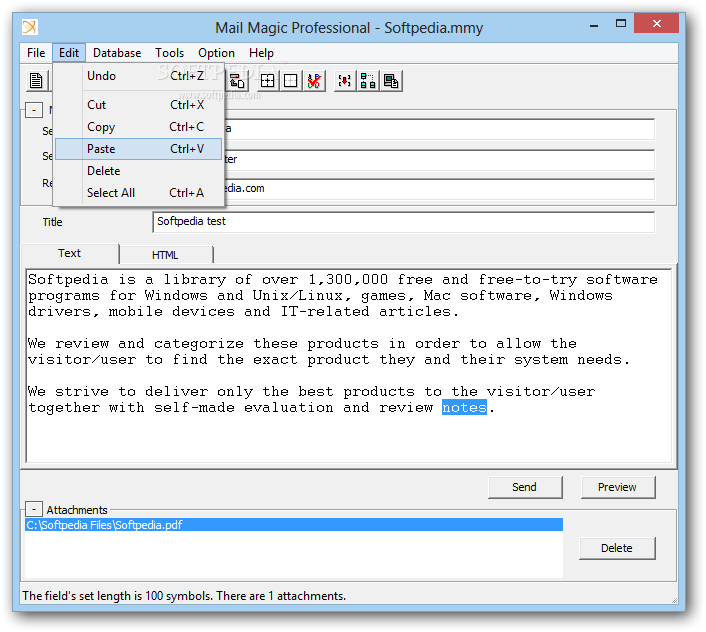Click the toolbar icon with arrow and page

[x=236, y=81]
